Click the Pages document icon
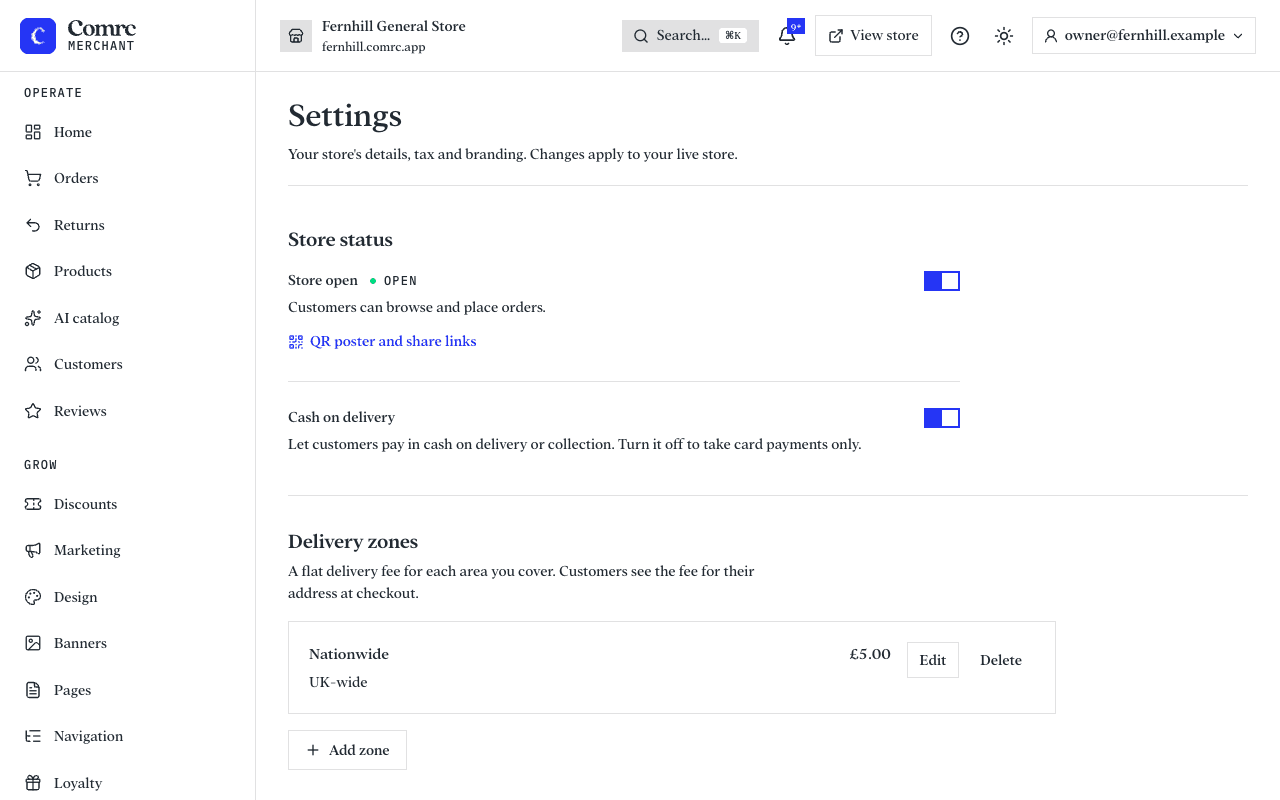 [33, 690]
